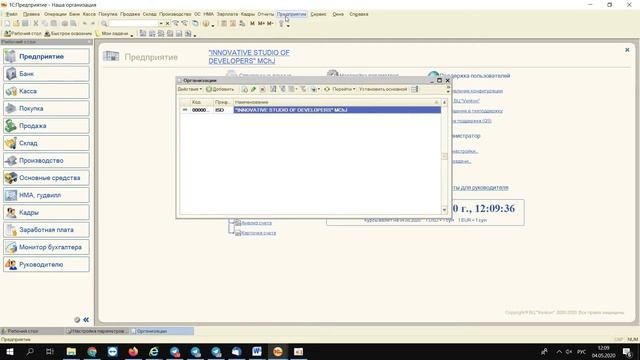Expand the toolbar search field dropdown
Image resolution: width=640 pixels, height=360 pixels.
pos(161,24)
